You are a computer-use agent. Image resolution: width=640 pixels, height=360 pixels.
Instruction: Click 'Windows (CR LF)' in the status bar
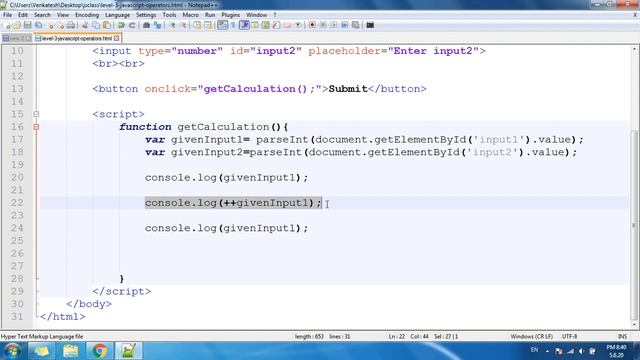pyautogui.click(x=531, y=337)
